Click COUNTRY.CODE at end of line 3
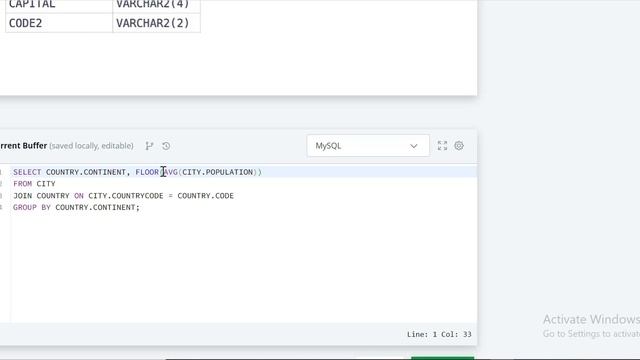The height and width of the screenshot is (360, 640). (x=205, y=196)
